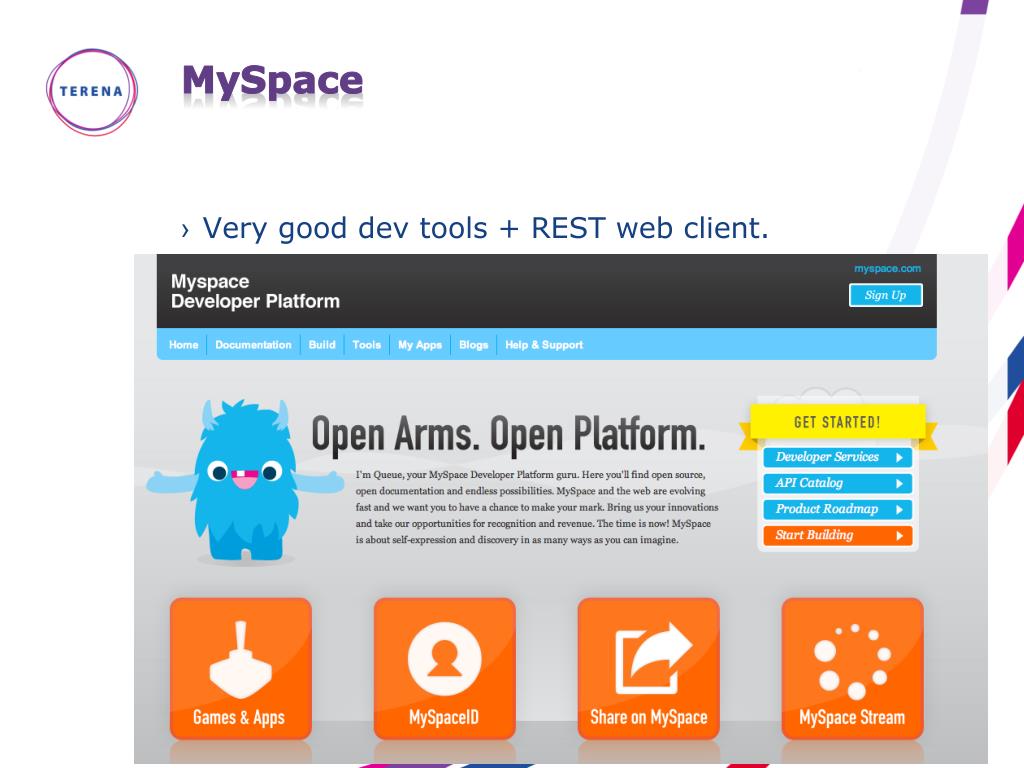The width and height of the screenshot is (1024, 768).
Task: Click the TERENA circle logo
Action: click(92, 91)
